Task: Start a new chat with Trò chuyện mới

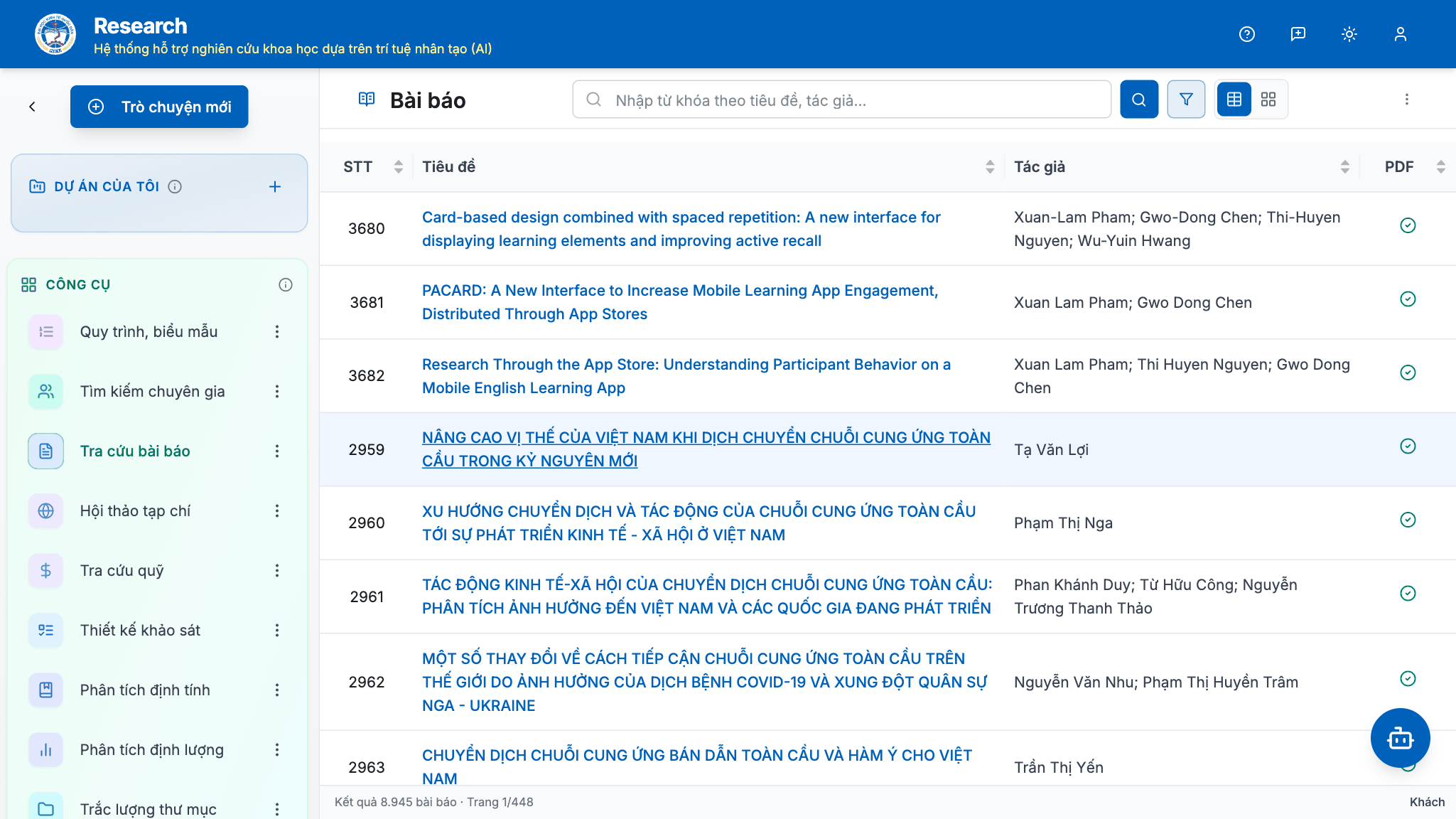Action: click(159, 107)
